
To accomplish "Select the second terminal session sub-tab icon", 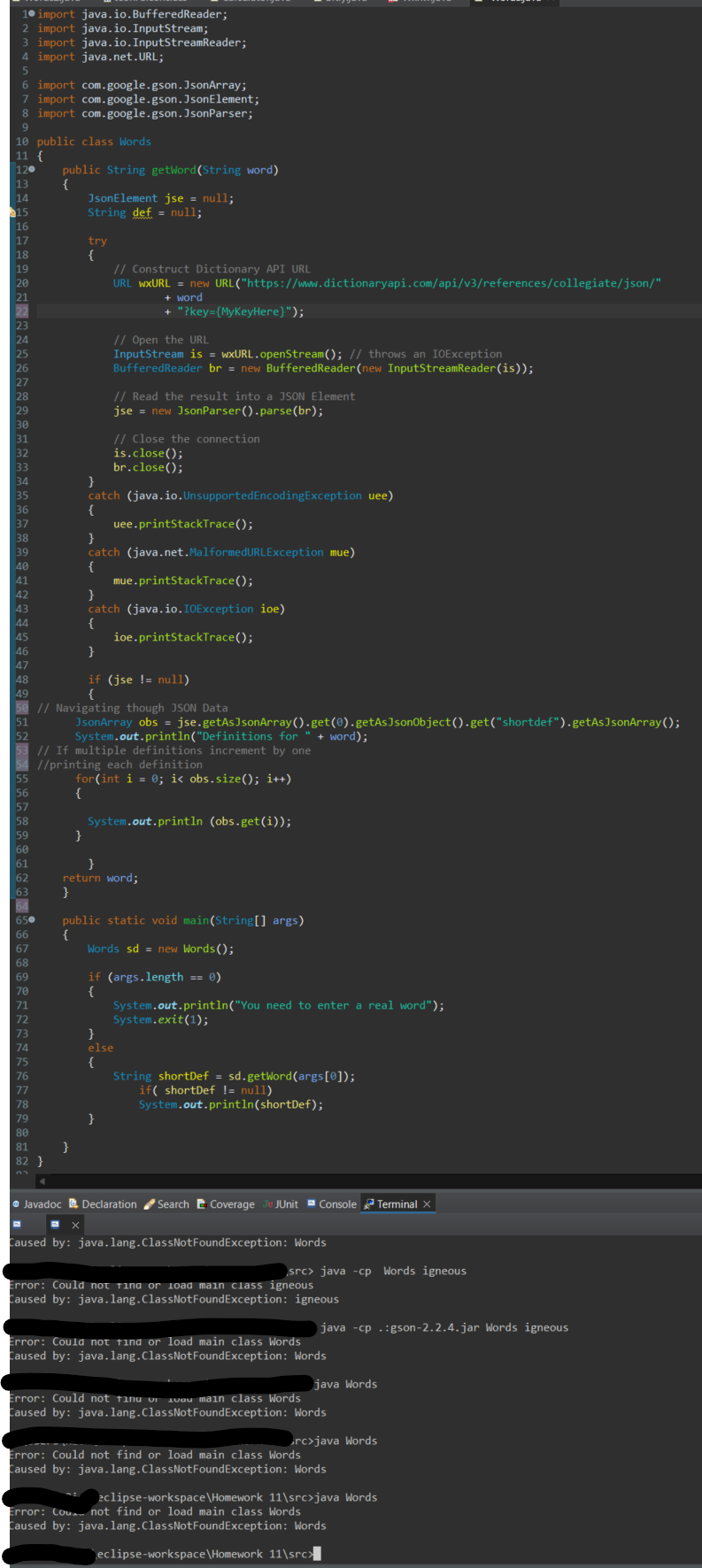I will coord(55,1225).
